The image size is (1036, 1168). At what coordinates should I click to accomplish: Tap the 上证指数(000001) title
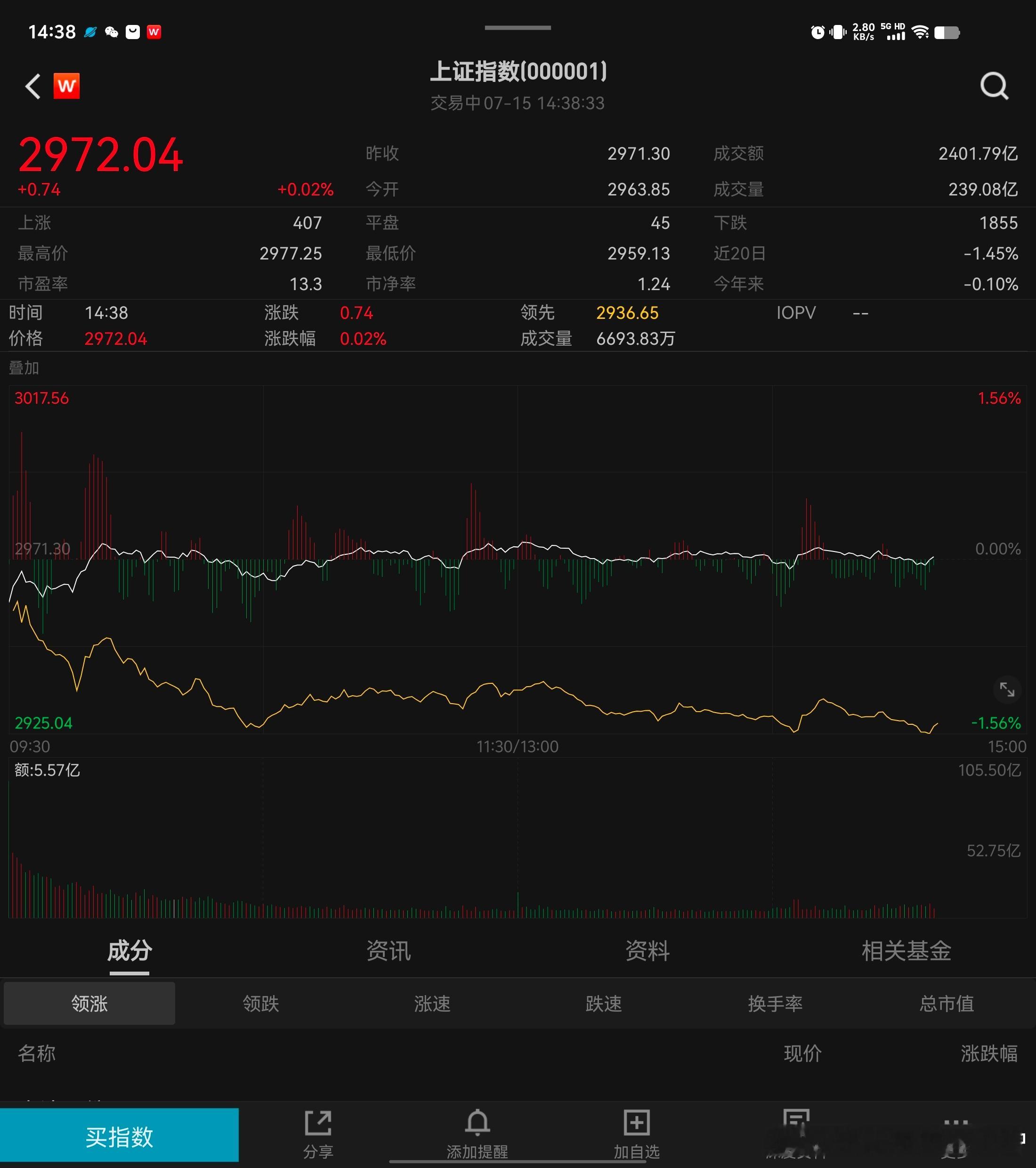click(518, 72)
